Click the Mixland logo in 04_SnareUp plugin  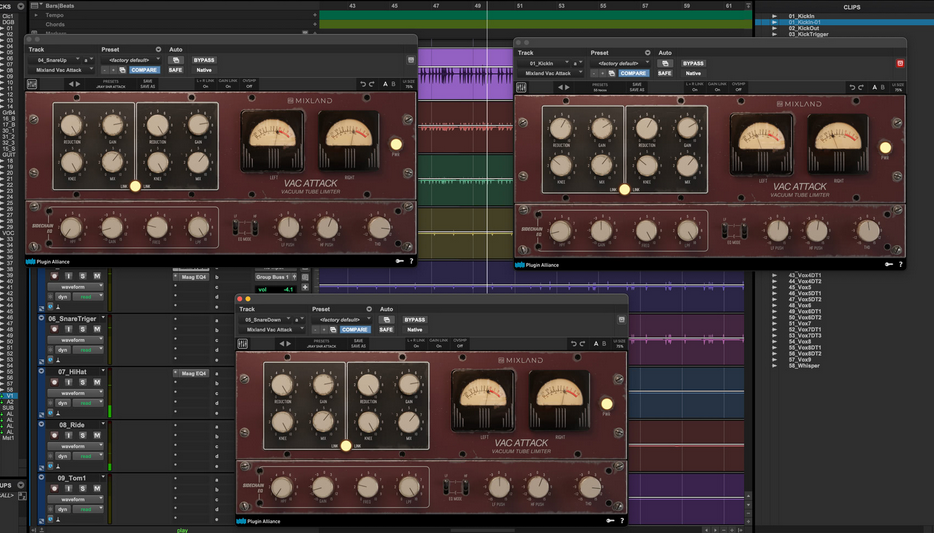coord(310,101)
